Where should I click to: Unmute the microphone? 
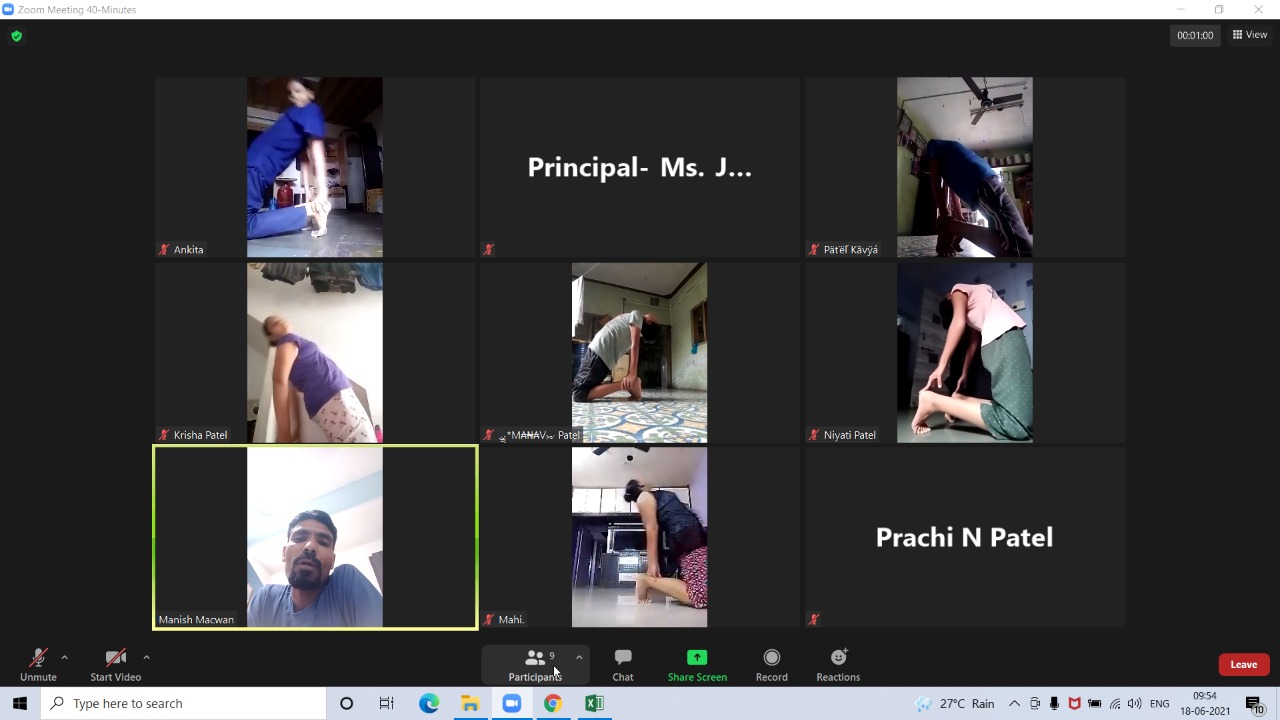click(38, 664)
